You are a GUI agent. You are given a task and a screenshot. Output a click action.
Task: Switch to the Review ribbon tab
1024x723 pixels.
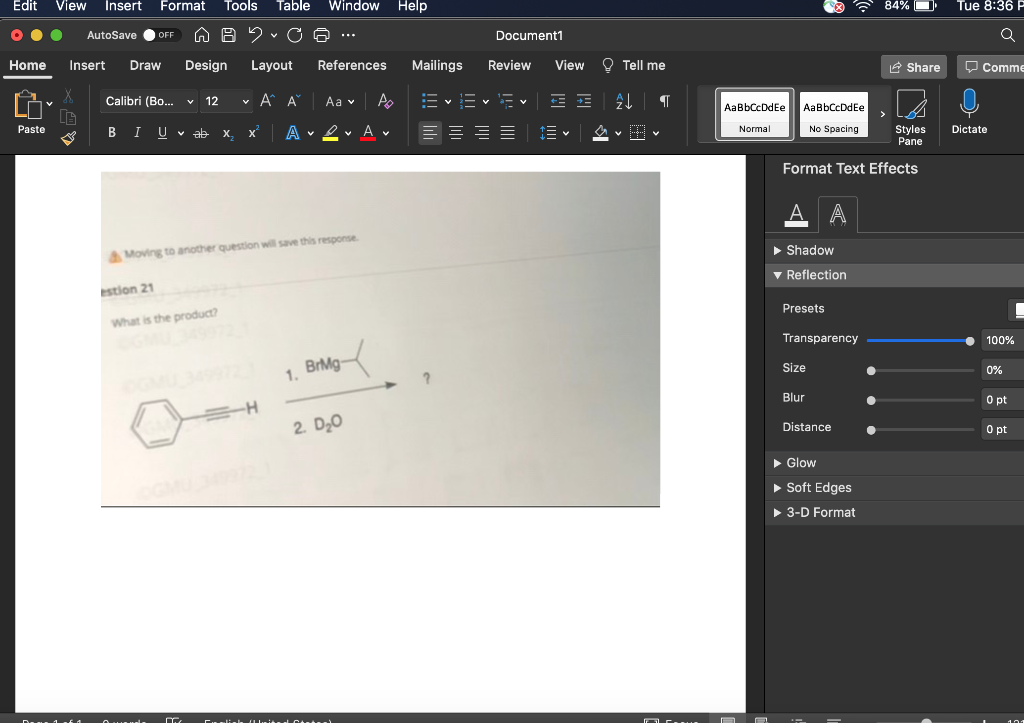tap(509, 65)
